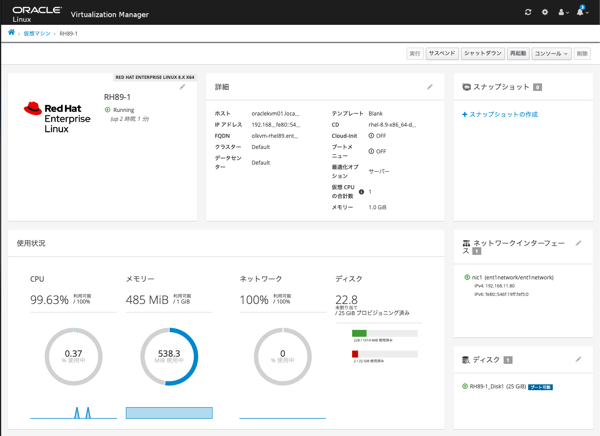Click the ブート可能 badge
Image resolution: width=600 pixels, height=436 pixels.
coord(540,387)
